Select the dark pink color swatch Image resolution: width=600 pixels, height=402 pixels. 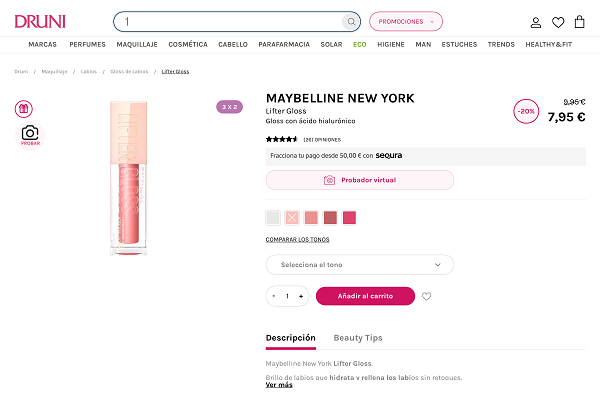click(x=349, y=217)
